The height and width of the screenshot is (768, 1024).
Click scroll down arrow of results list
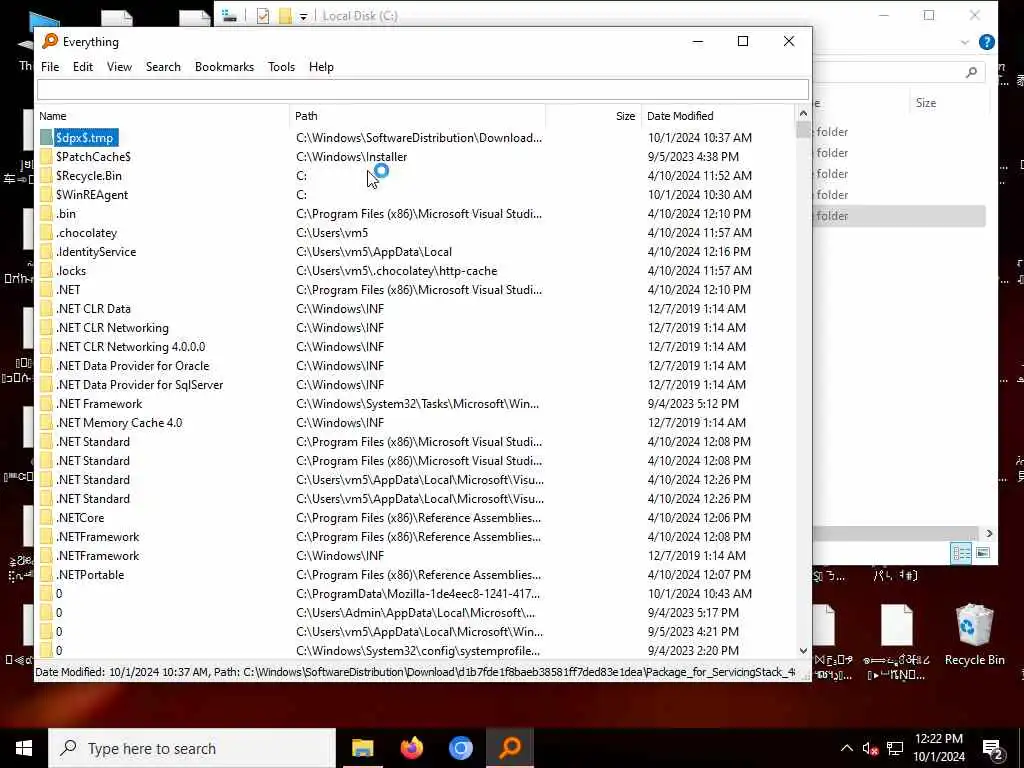pos(803,650)
